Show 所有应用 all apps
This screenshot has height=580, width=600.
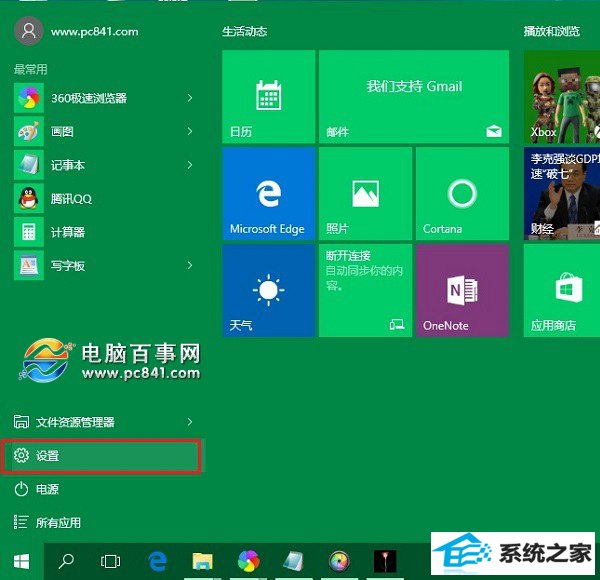[103, 522]
